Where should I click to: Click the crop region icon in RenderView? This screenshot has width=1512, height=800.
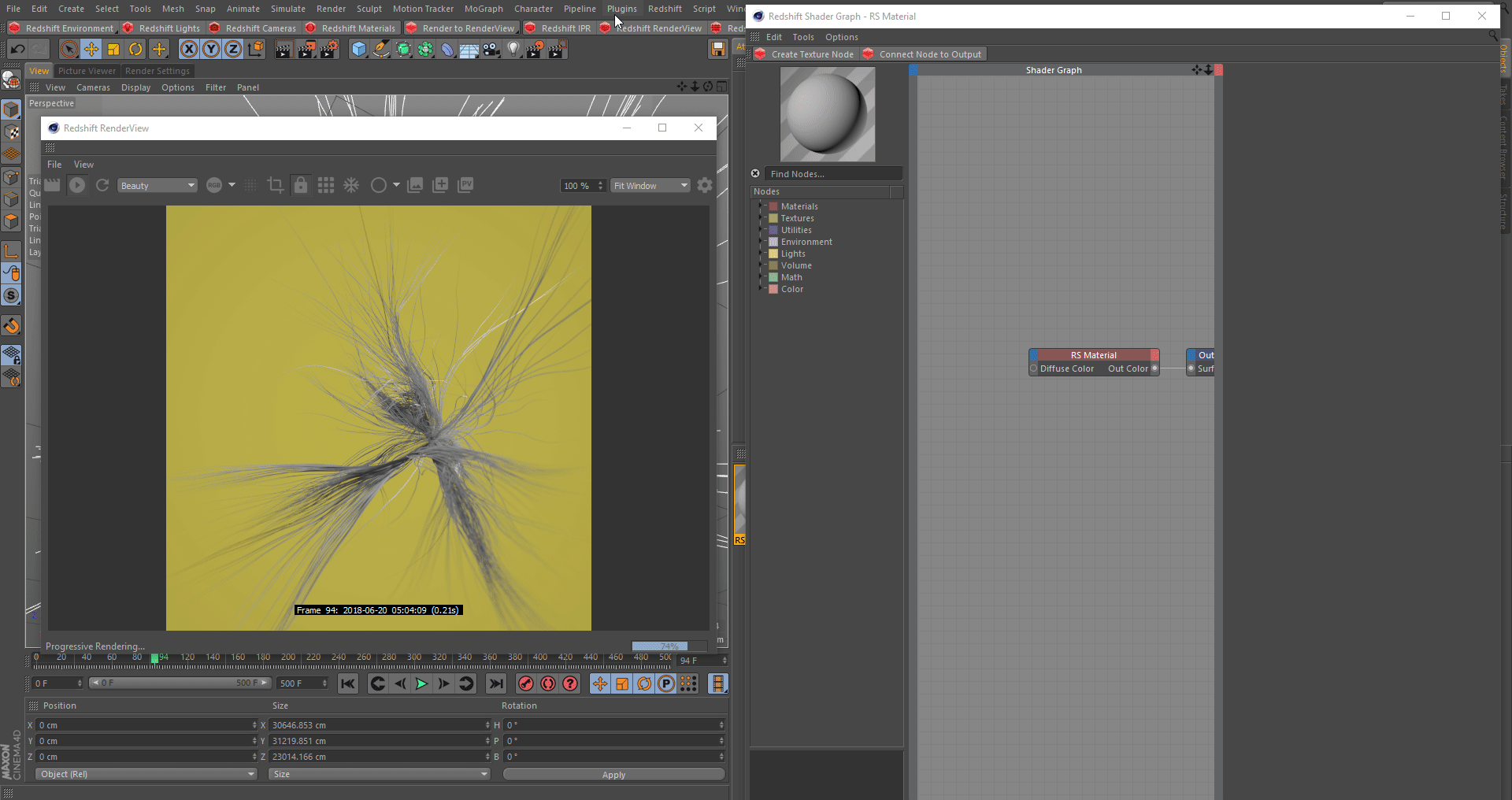[x=275, y=185]
